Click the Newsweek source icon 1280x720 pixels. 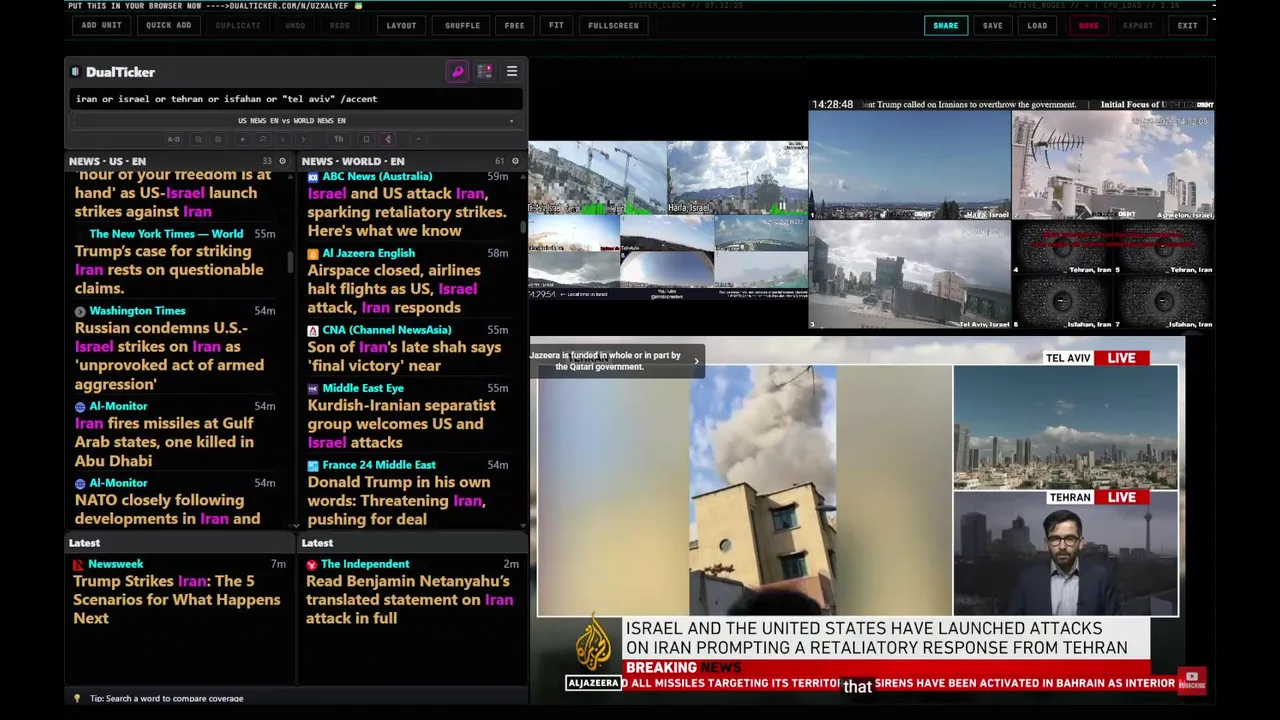click(78, 564)
